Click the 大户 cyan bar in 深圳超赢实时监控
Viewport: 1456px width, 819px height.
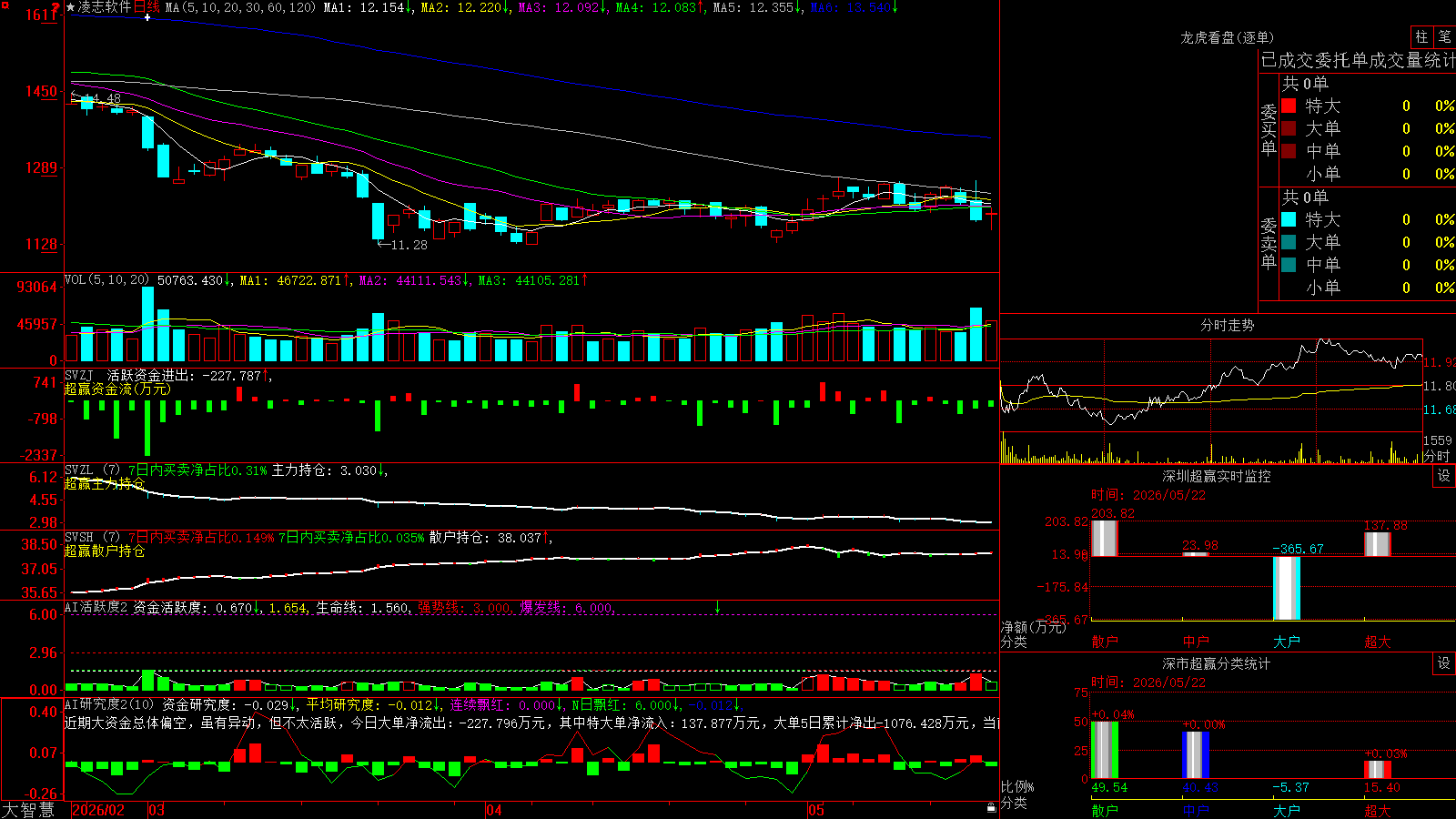[x=1287, y=588]
